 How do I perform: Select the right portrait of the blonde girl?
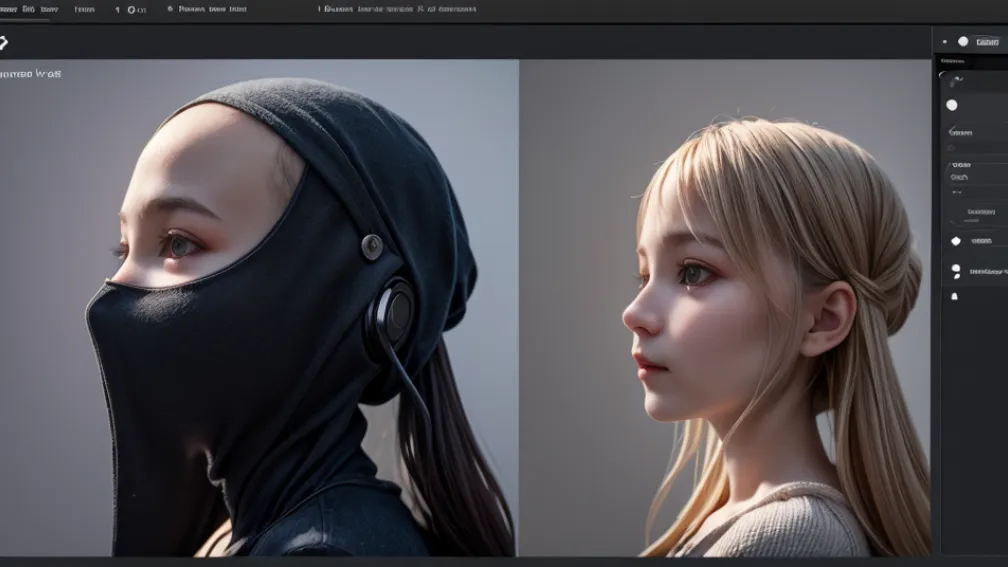[725, 308]
